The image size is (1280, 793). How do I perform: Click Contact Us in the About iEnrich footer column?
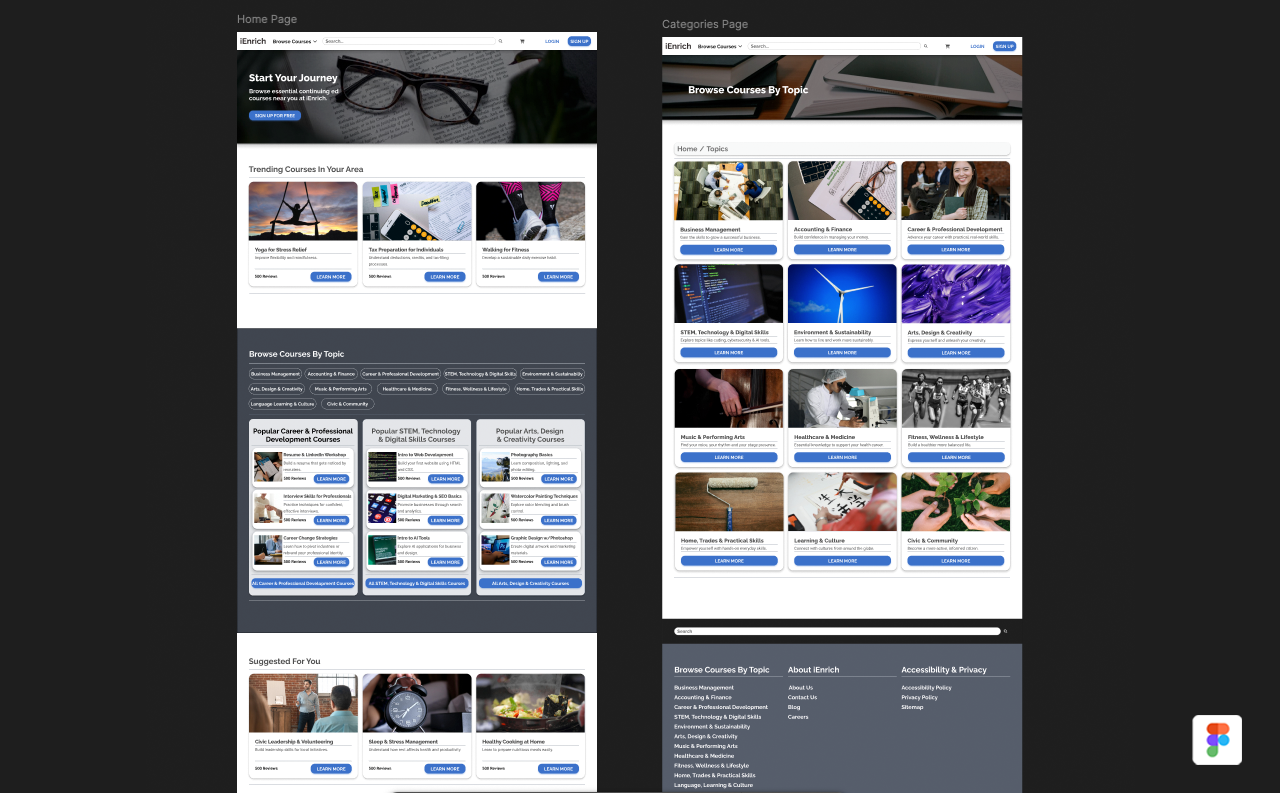tap(802, 697)
